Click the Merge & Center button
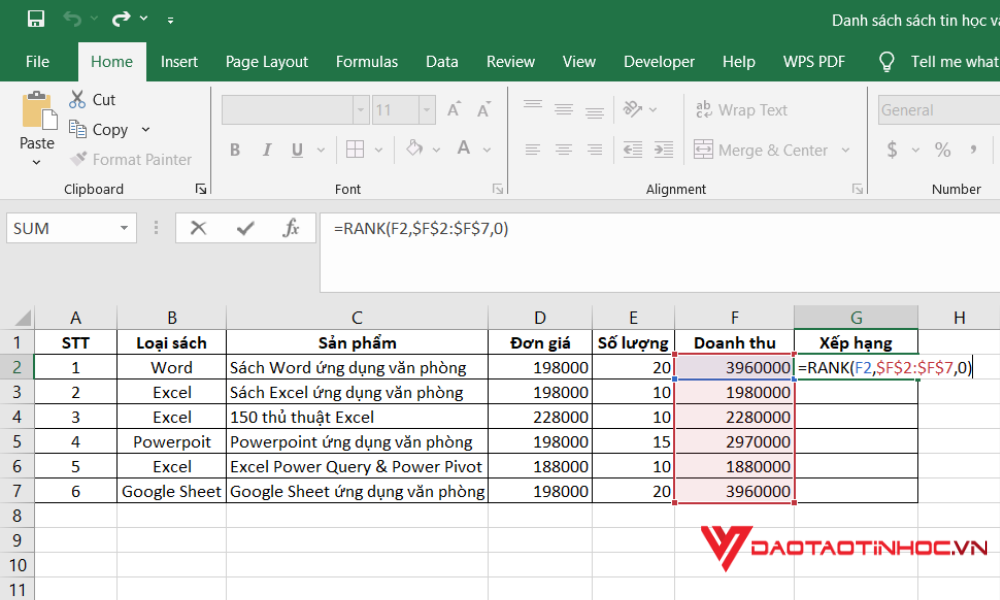 [761, 150]
